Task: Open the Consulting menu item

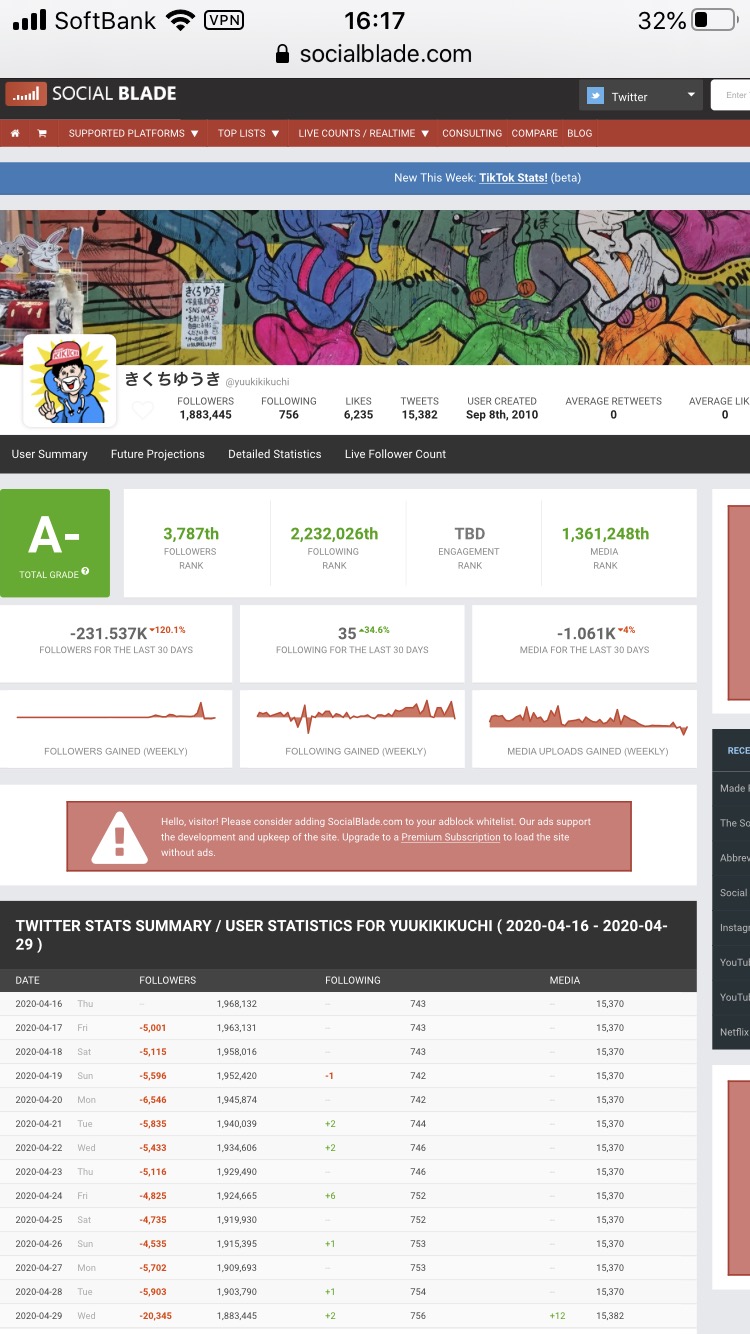Action: pos(472,133)
